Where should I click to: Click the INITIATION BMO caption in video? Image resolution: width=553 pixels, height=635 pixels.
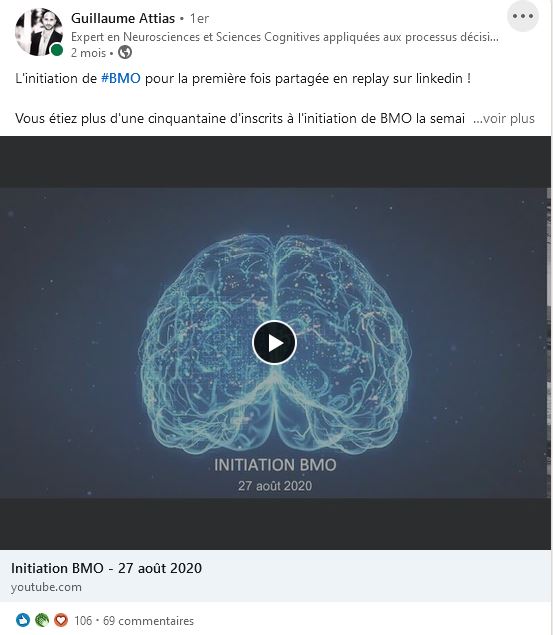point(275,465)
